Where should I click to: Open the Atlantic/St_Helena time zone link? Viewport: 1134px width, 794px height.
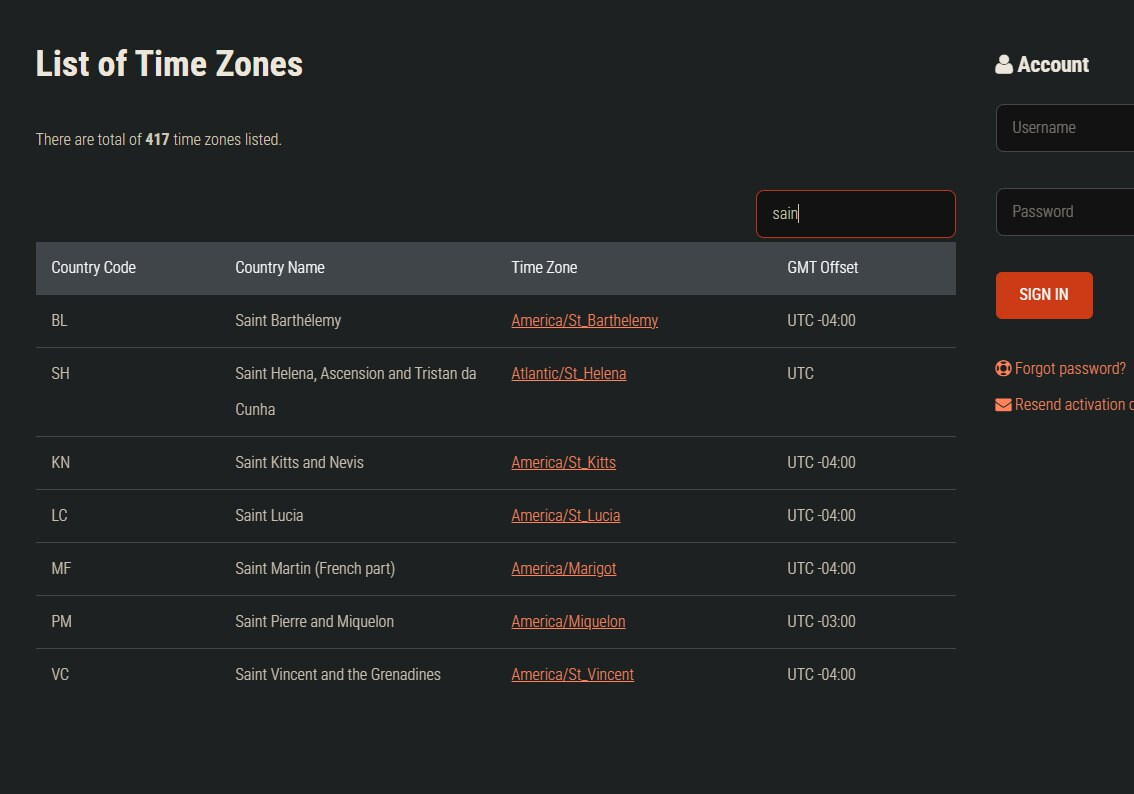click(568, 374)
